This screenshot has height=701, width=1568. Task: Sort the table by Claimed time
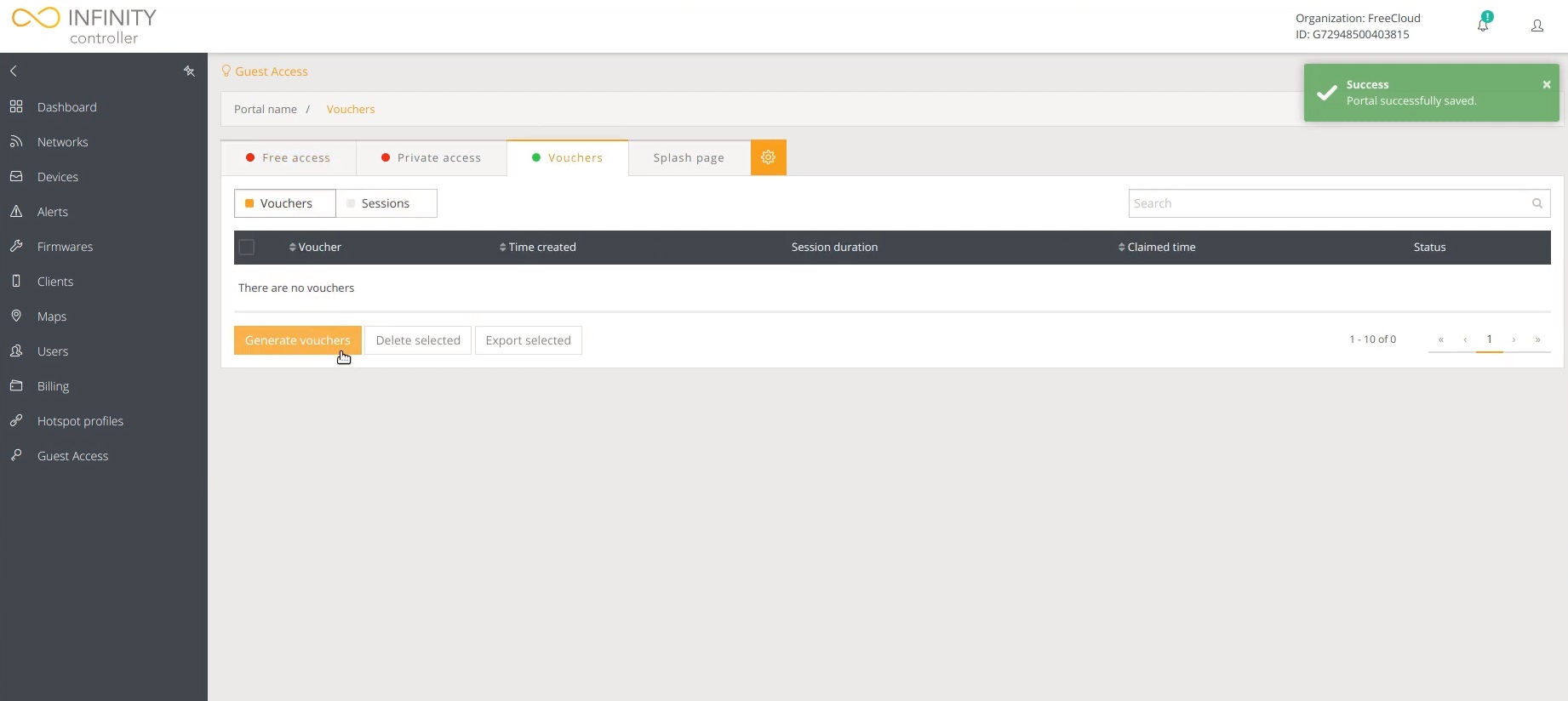tap(1157, 248)
